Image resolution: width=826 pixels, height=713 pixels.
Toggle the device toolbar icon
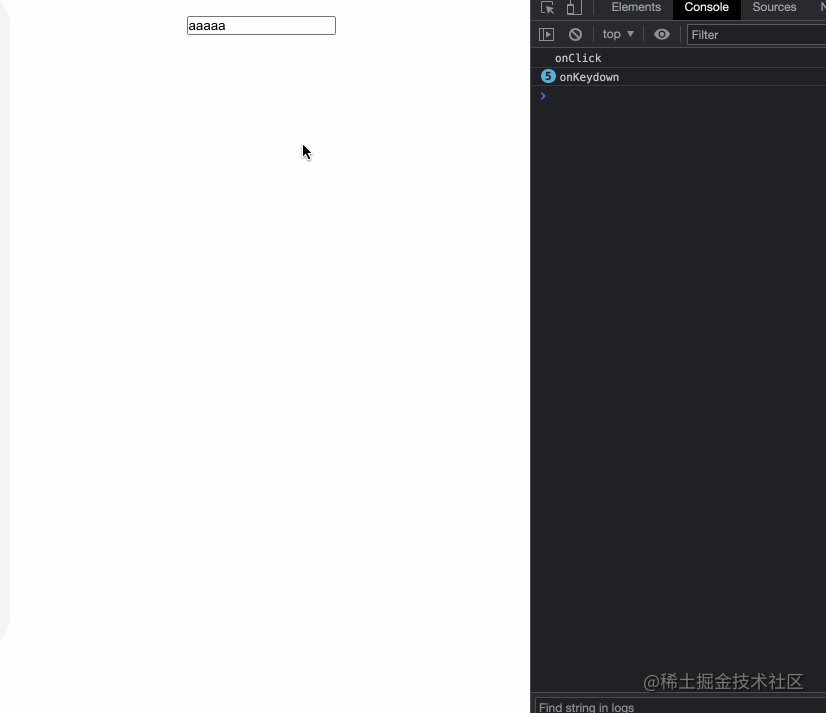coord(574,8)
